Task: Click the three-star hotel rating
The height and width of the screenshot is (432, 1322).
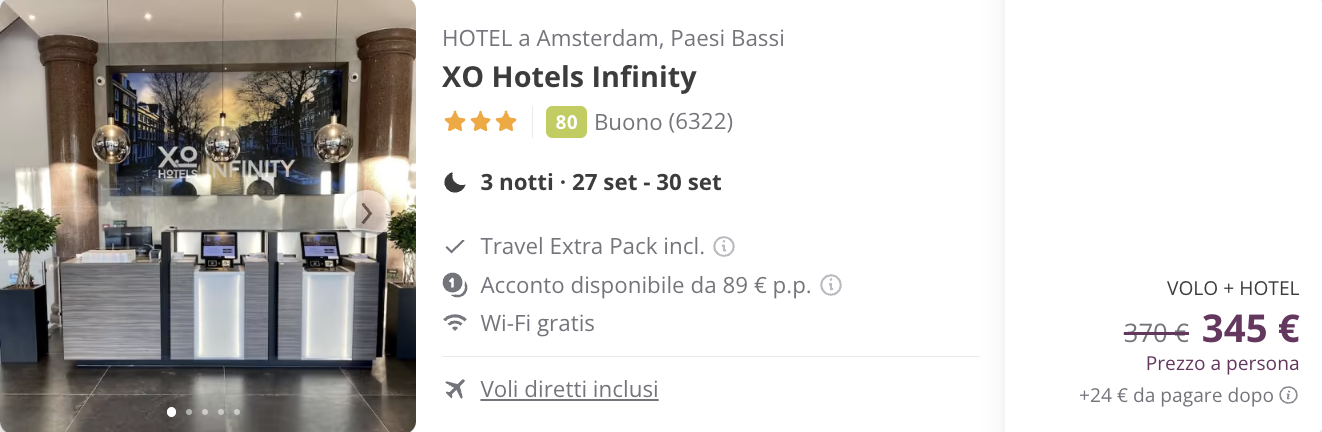Action: tap(481, 122)
